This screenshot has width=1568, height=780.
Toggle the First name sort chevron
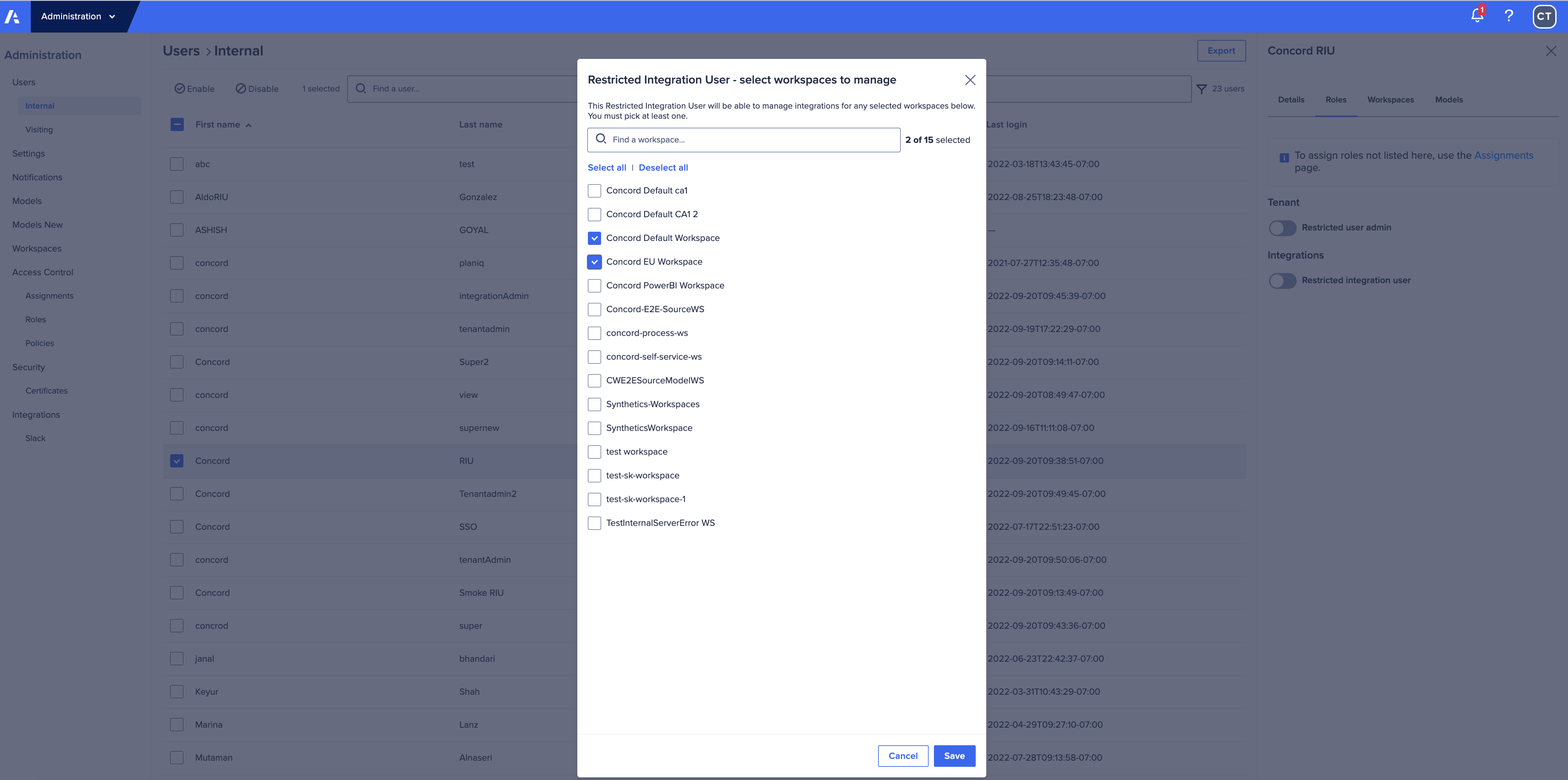[248, 124]
